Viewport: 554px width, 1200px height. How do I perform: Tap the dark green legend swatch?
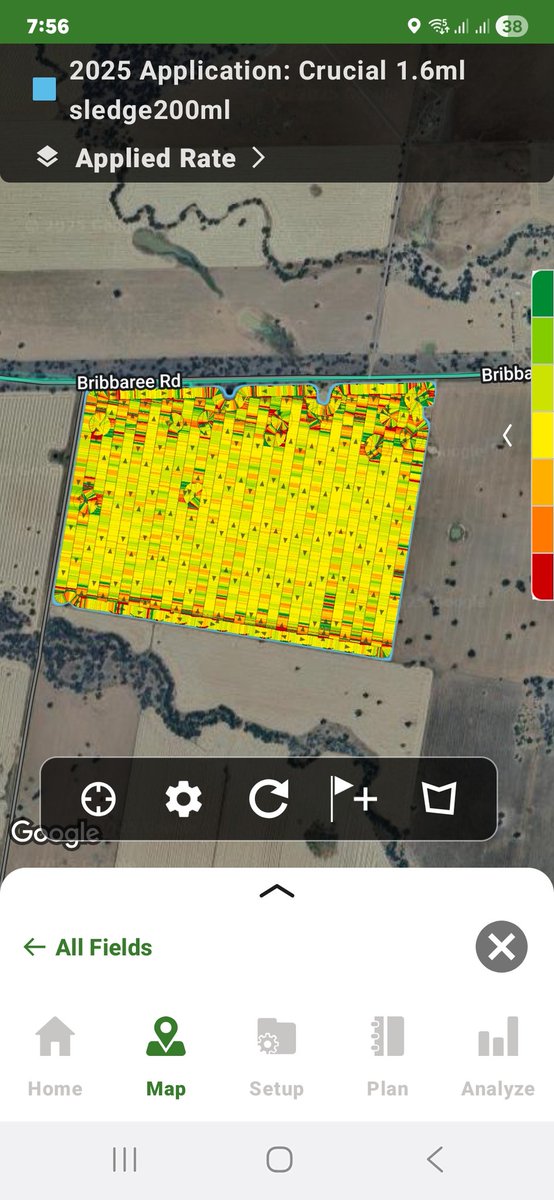[x=542, y=295]
